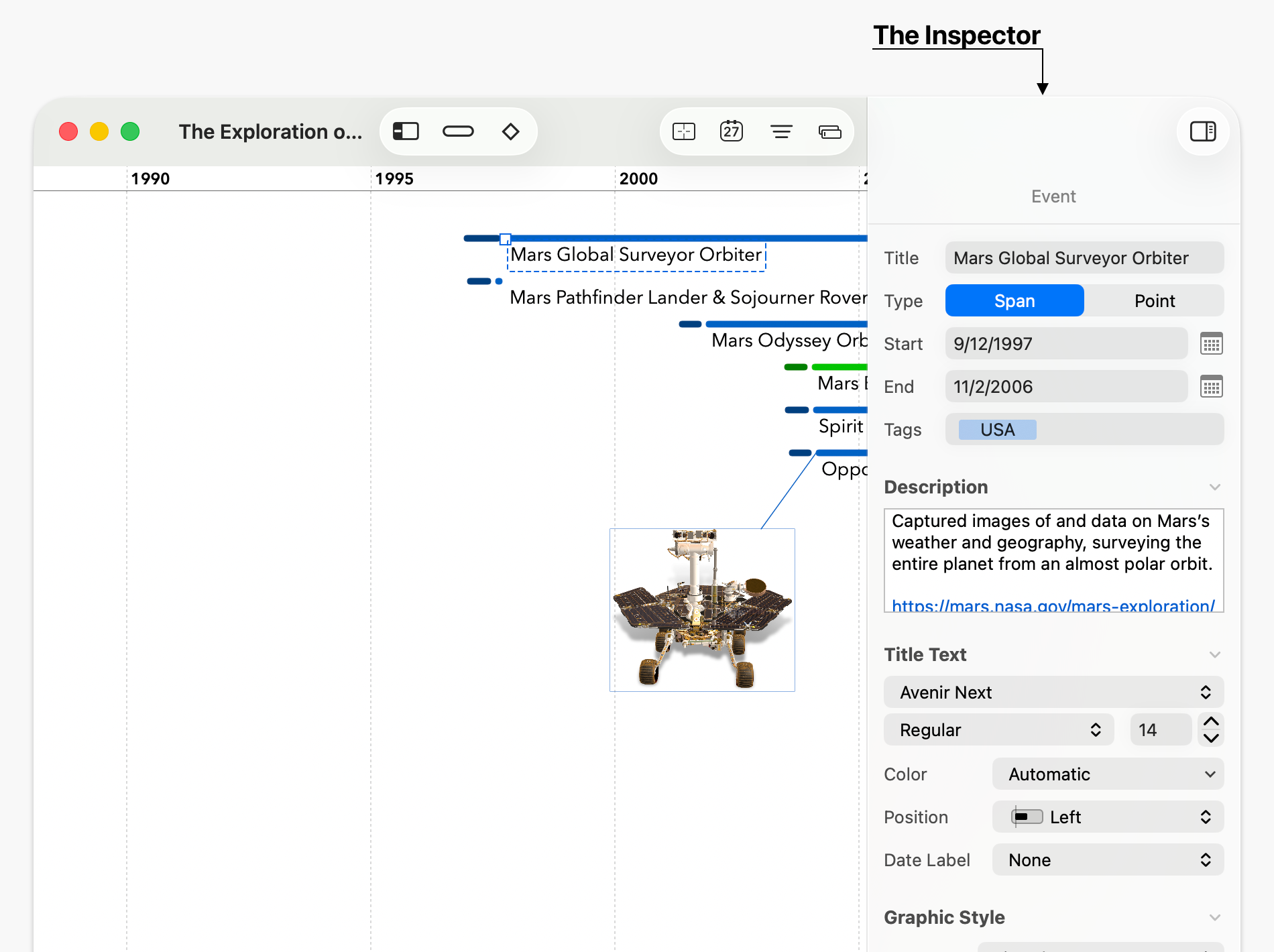The width and height of the screenshot is (1274, 952).
Task: Collapse the Description section
Action: tap(1214, 487)
